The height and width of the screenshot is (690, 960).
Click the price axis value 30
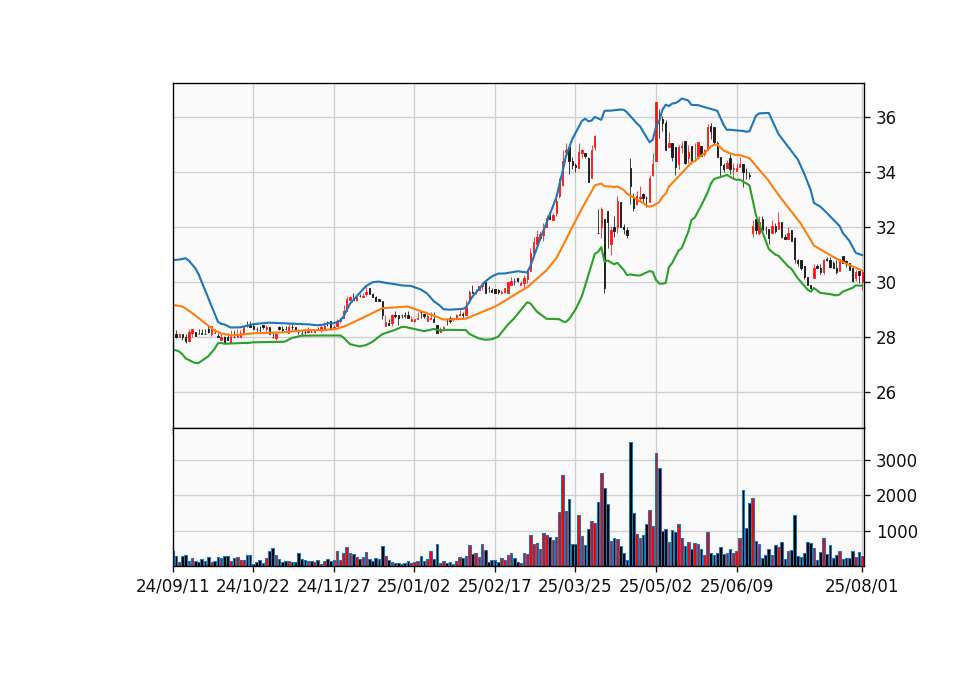tap(885, 283)
